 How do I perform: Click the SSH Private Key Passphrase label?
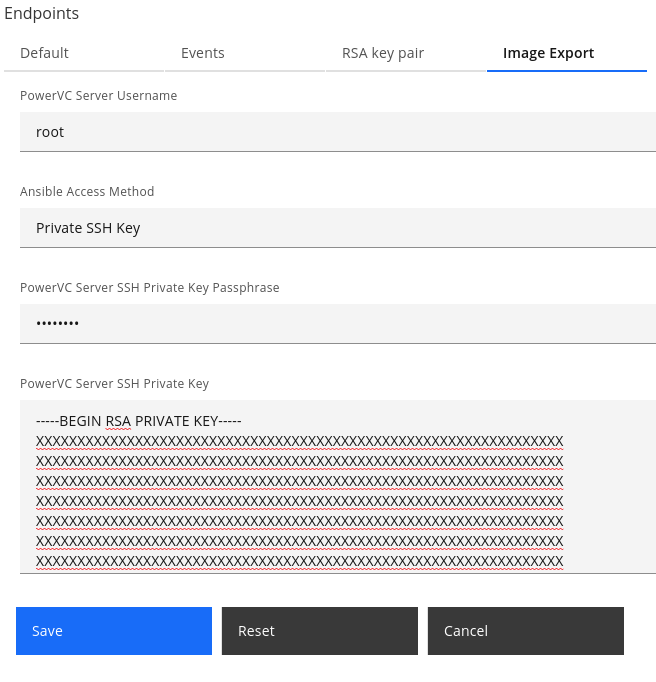click(x=149, y=288)
